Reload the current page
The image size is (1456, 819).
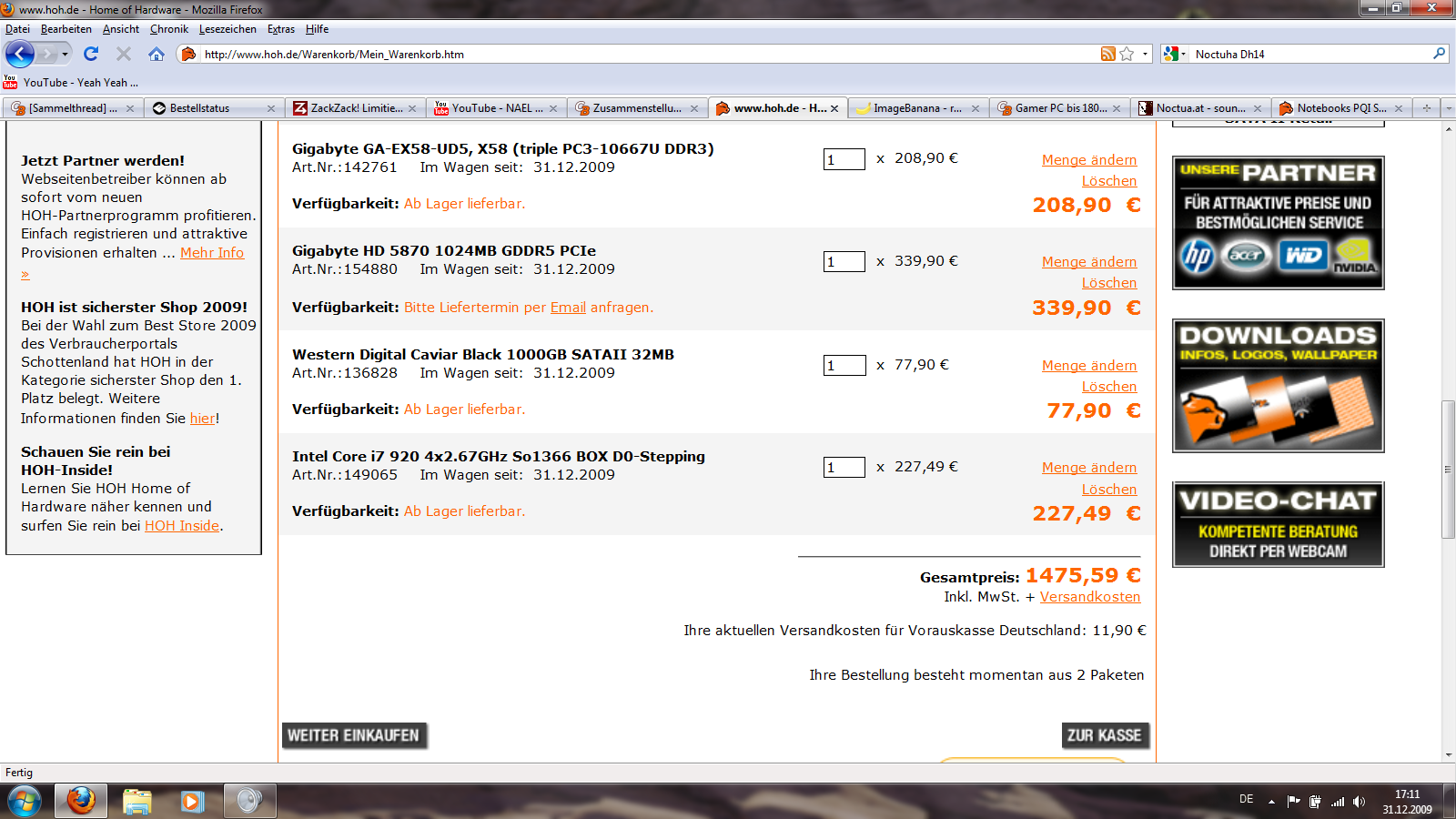point(91,54)
